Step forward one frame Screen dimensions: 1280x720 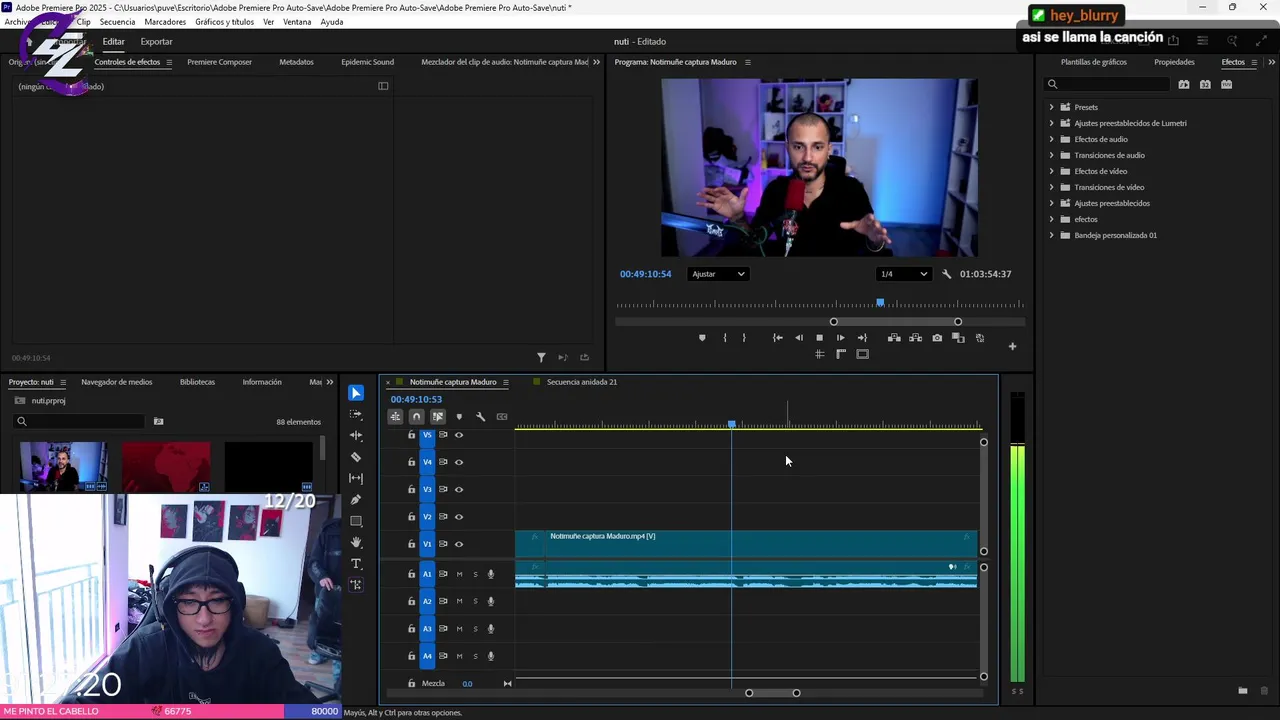coord(840,338)
